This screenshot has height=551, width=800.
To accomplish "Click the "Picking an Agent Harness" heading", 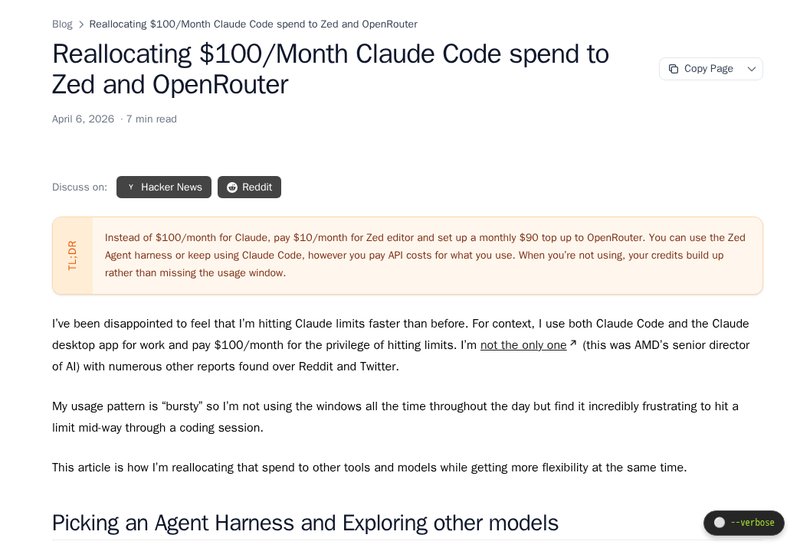I will (x=305, y=523).
